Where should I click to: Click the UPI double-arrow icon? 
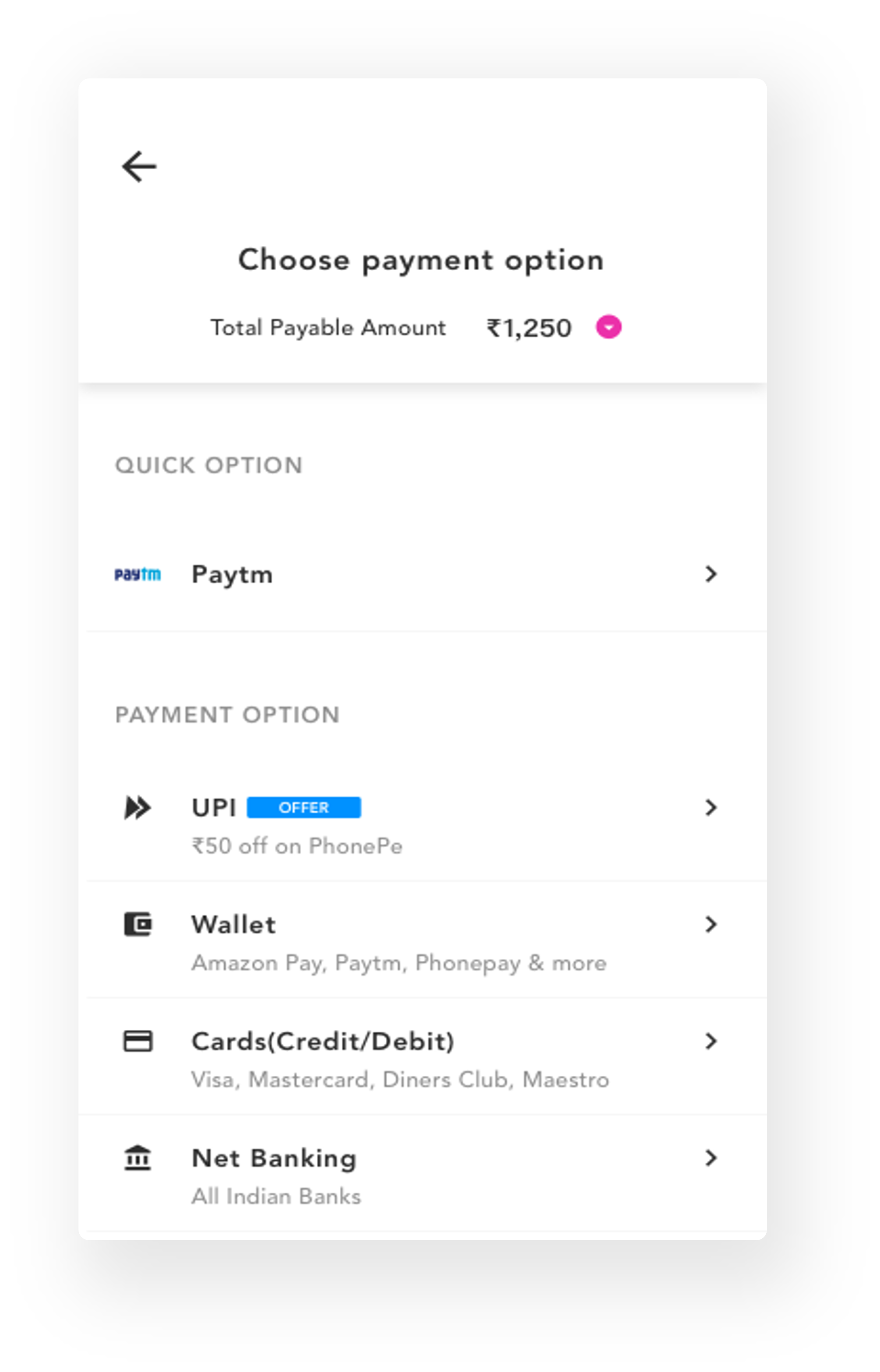click(x=138, y=807)
